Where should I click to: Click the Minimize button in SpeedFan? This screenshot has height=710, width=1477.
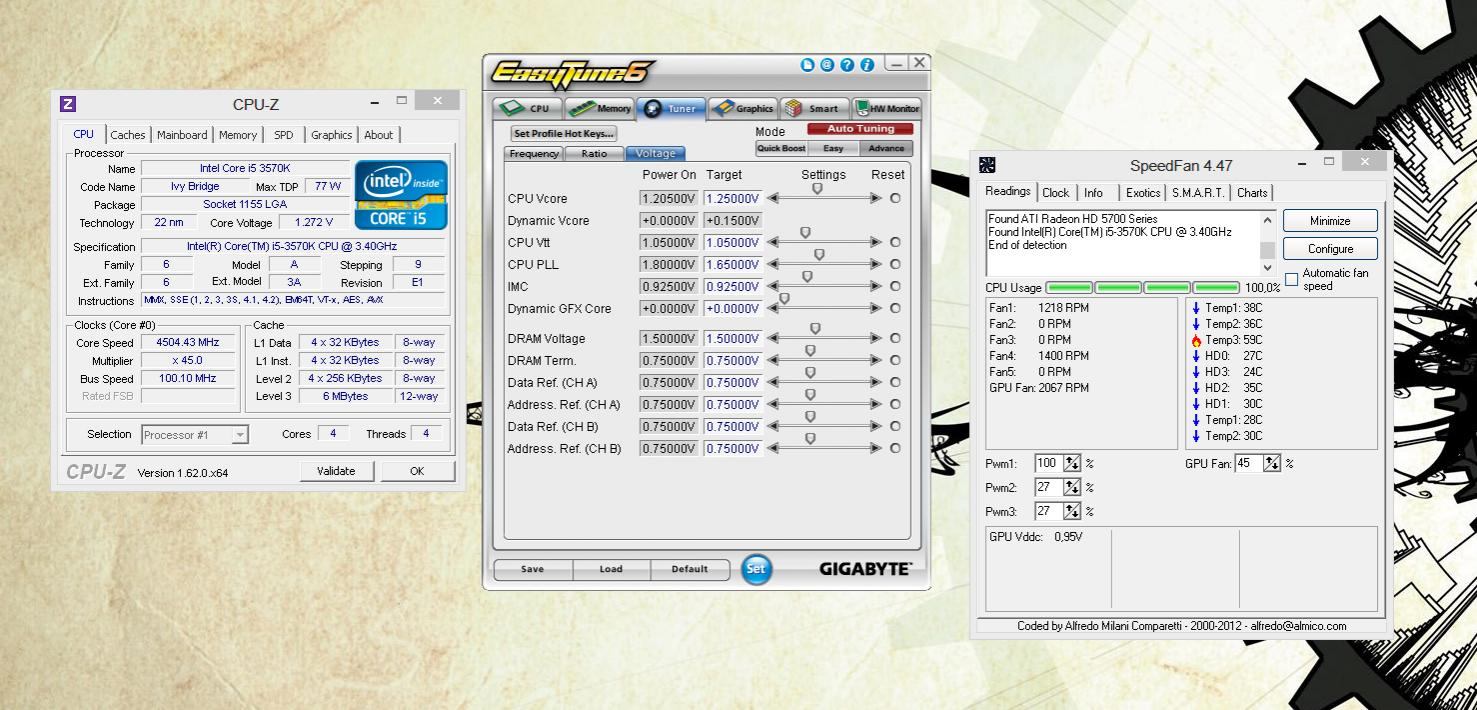(1330, 221)
